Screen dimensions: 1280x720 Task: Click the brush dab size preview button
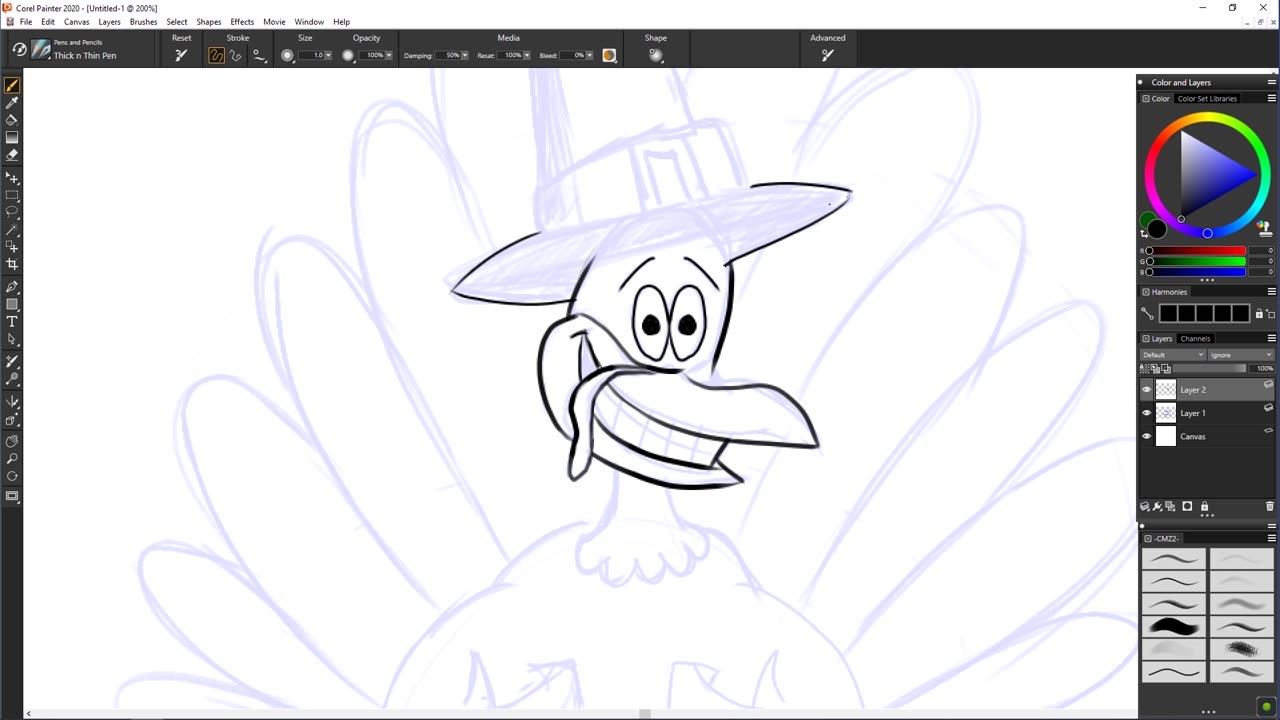pos(287,55)
